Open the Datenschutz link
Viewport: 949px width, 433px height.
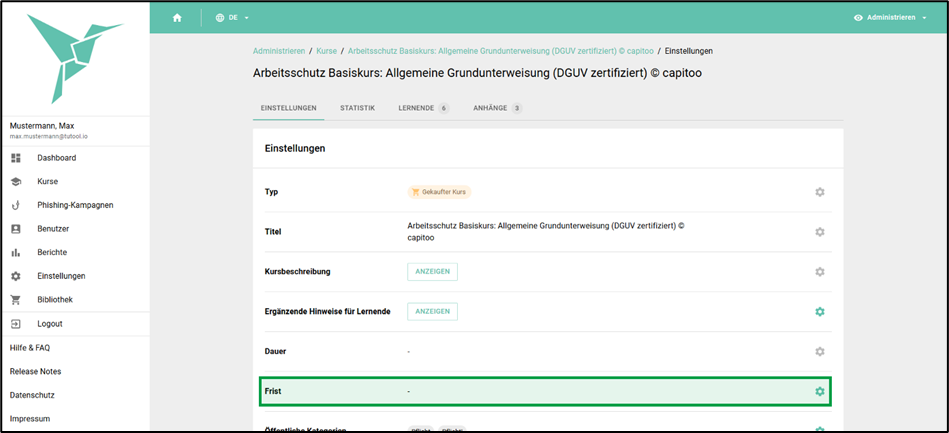[32, 395]
